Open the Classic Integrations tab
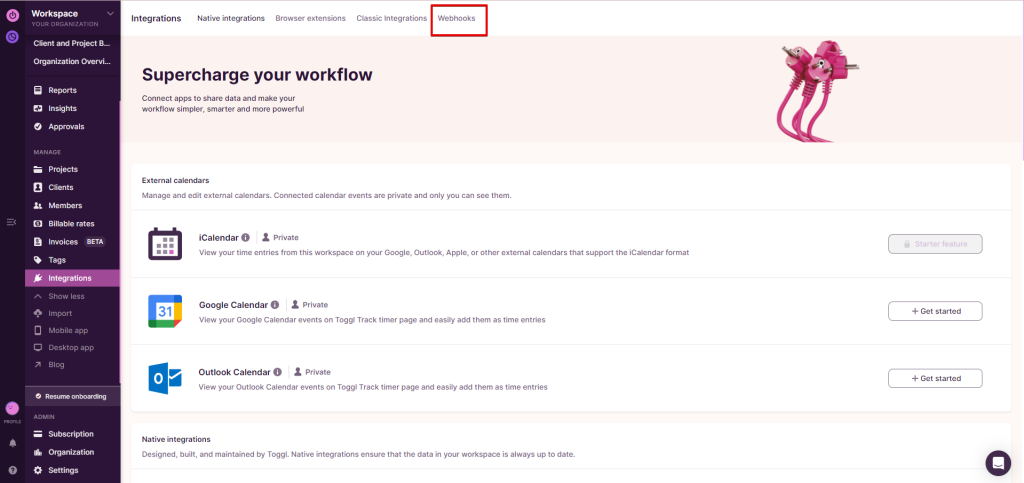The height and width of the screenshot is (483, 1024). tap(391, 18)
